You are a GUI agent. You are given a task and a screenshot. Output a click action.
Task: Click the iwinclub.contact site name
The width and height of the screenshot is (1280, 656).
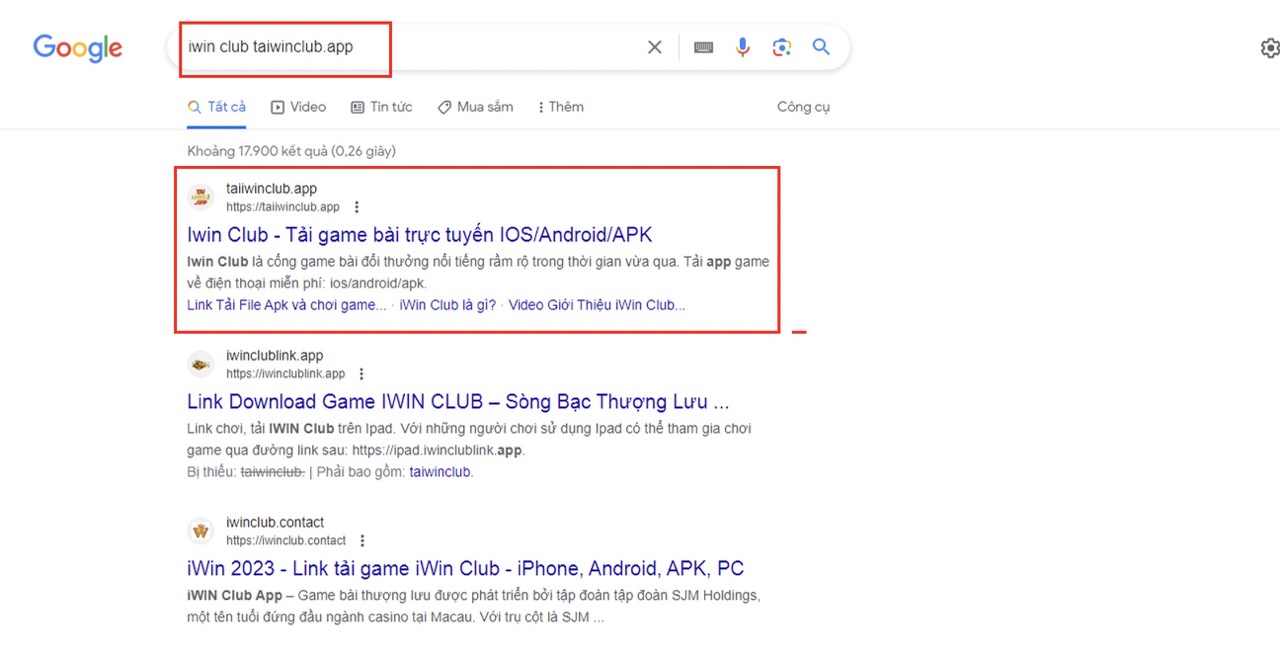pos(275,523)
